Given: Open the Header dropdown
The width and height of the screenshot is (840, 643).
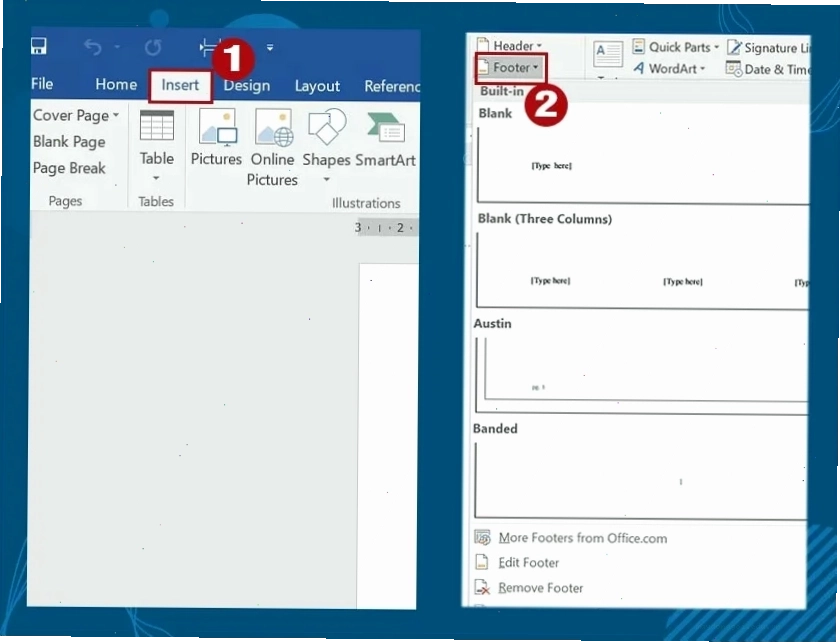Looking at the screenshot, I should [x=509, y=46].
